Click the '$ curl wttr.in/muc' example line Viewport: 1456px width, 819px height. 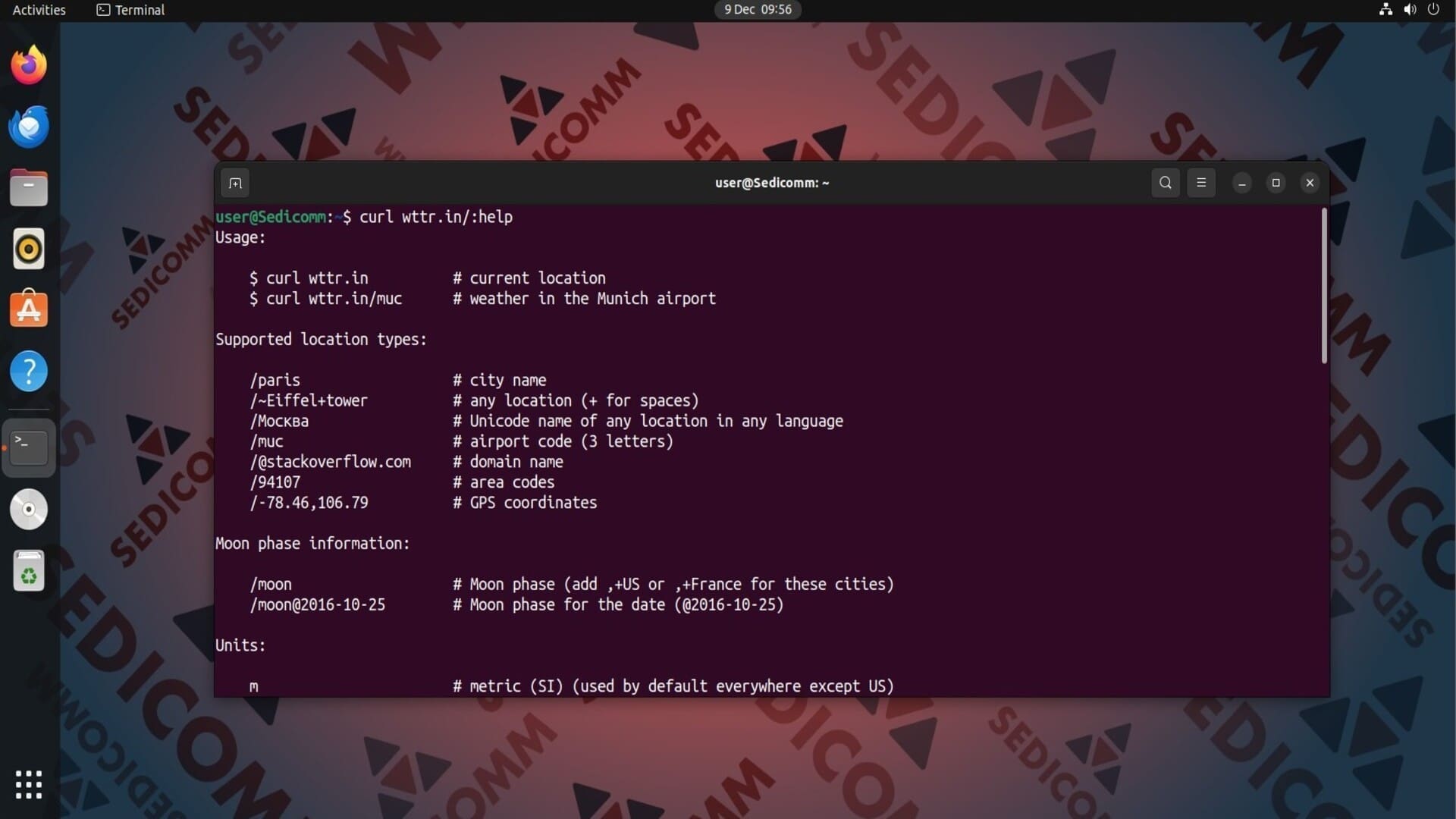point(325,299)
